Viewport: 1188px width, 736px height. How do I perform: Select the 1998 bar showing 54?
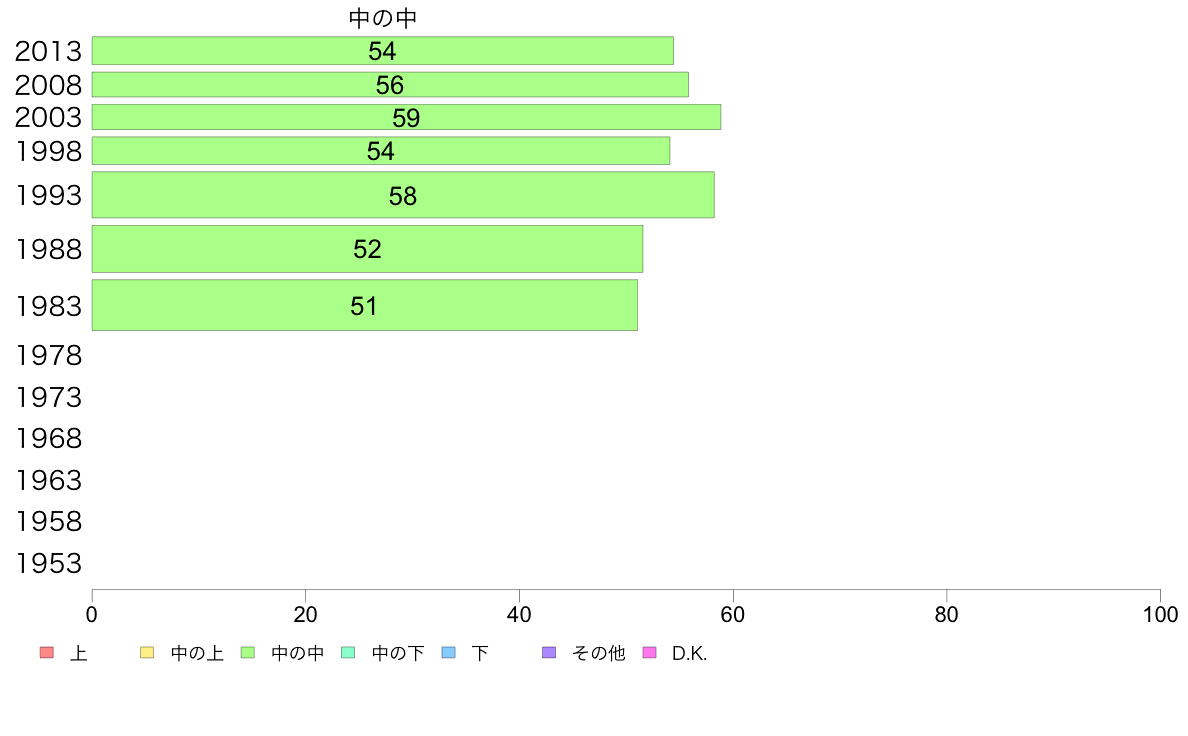coord(380,151)
